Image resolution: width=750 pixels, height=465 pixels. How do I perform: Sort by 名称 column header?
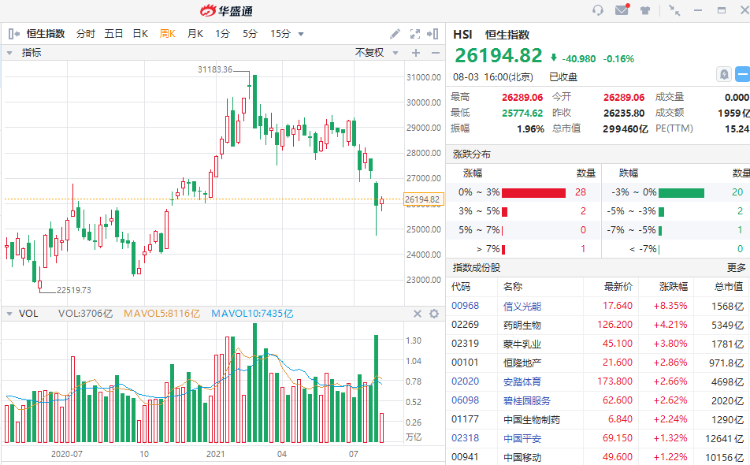(x=513, y=287)
